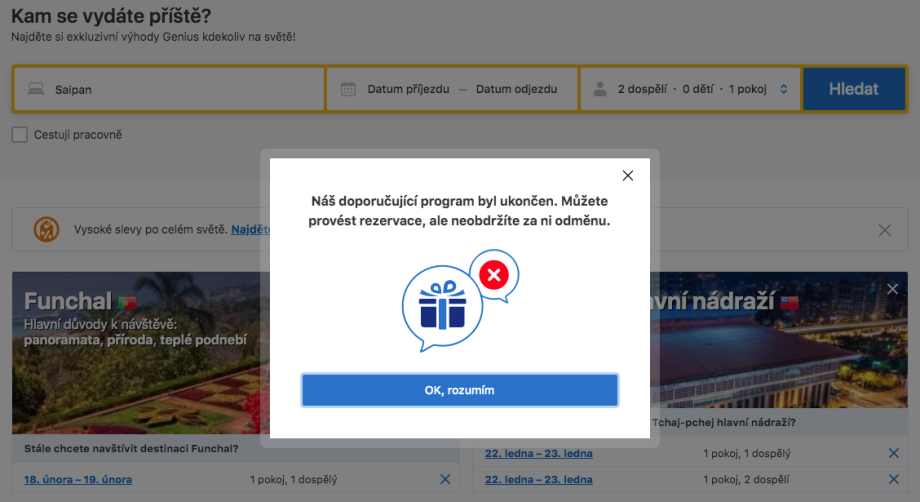Viewport: 920px width, 502px height.
Task: Open the Datum odjezdu check-out date picker
Action: [515, 89]
